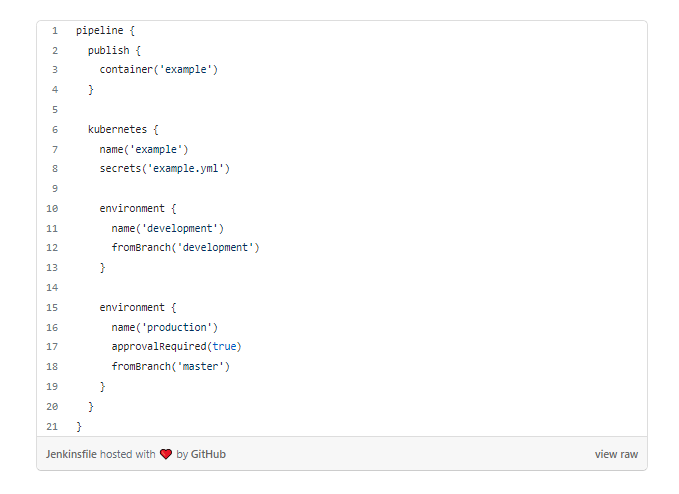Click fromBranch('development') code text

point(185,248)
